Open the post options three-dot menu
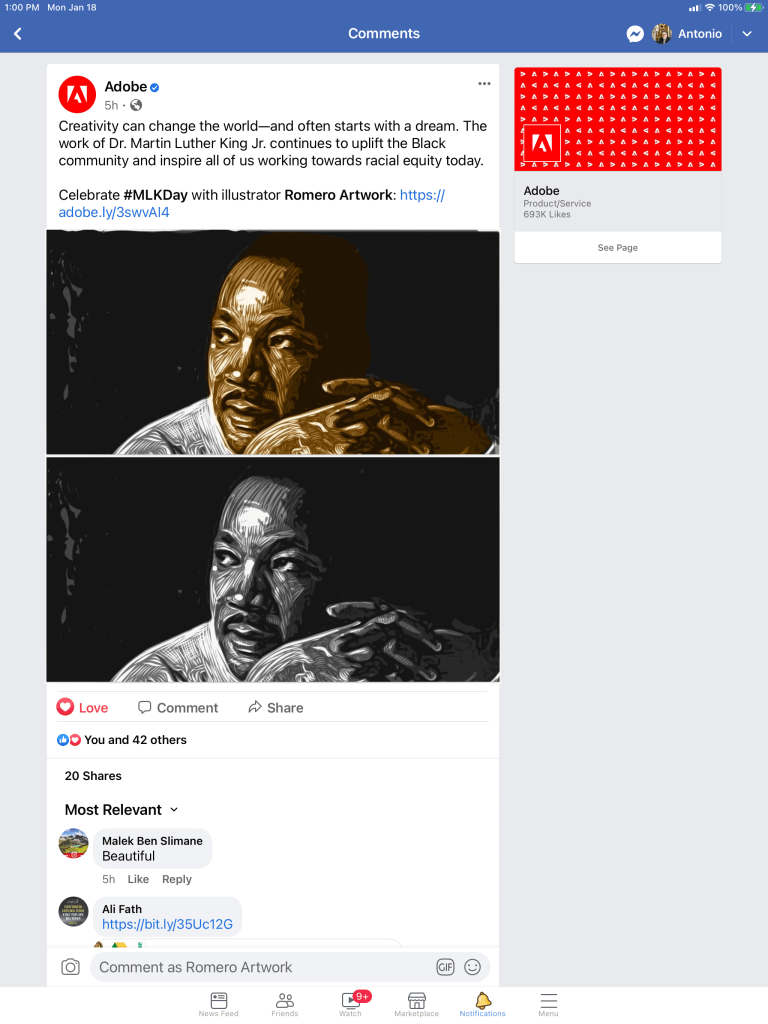This screenshot has height=1024, width=768. pyautogui.click(x=484, y=84)
